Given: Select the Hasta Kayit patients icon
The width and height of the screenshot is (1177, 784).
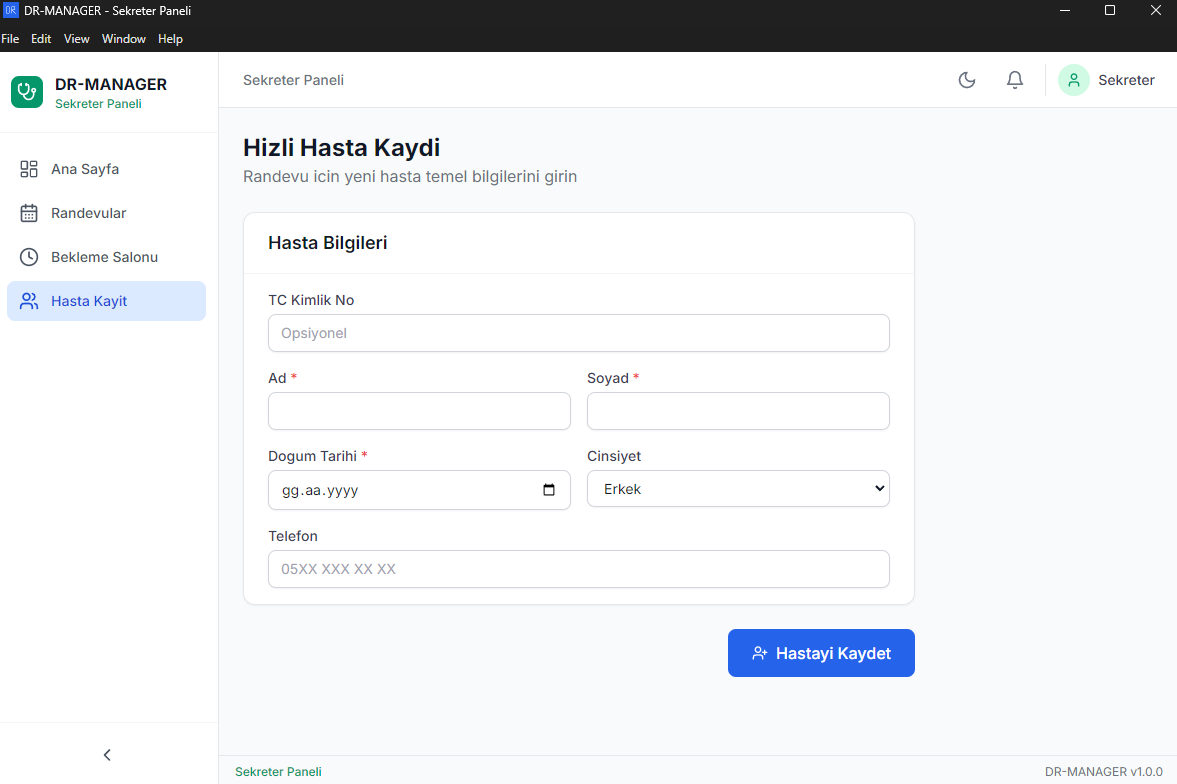Looking at the screenshot, I should click(x=28, y=301).
